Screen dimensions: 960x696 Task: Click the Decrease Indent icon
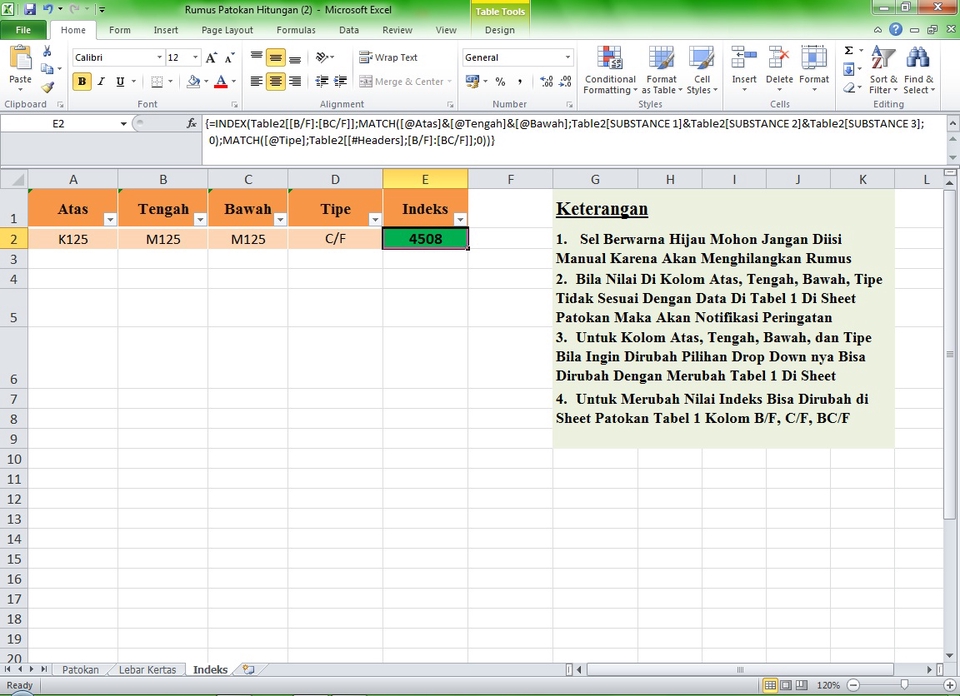[x=322, y=81]
